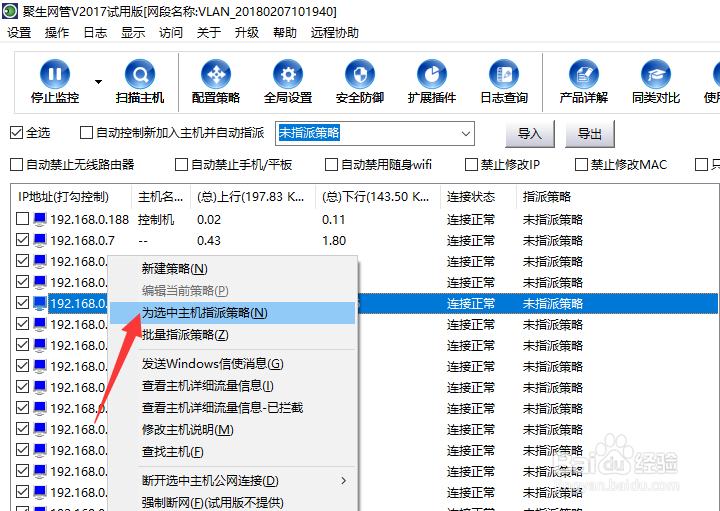The image size is (720, 511).
Task: Open the 未指派策略 policy combo box
Action: tap(375, 134)
